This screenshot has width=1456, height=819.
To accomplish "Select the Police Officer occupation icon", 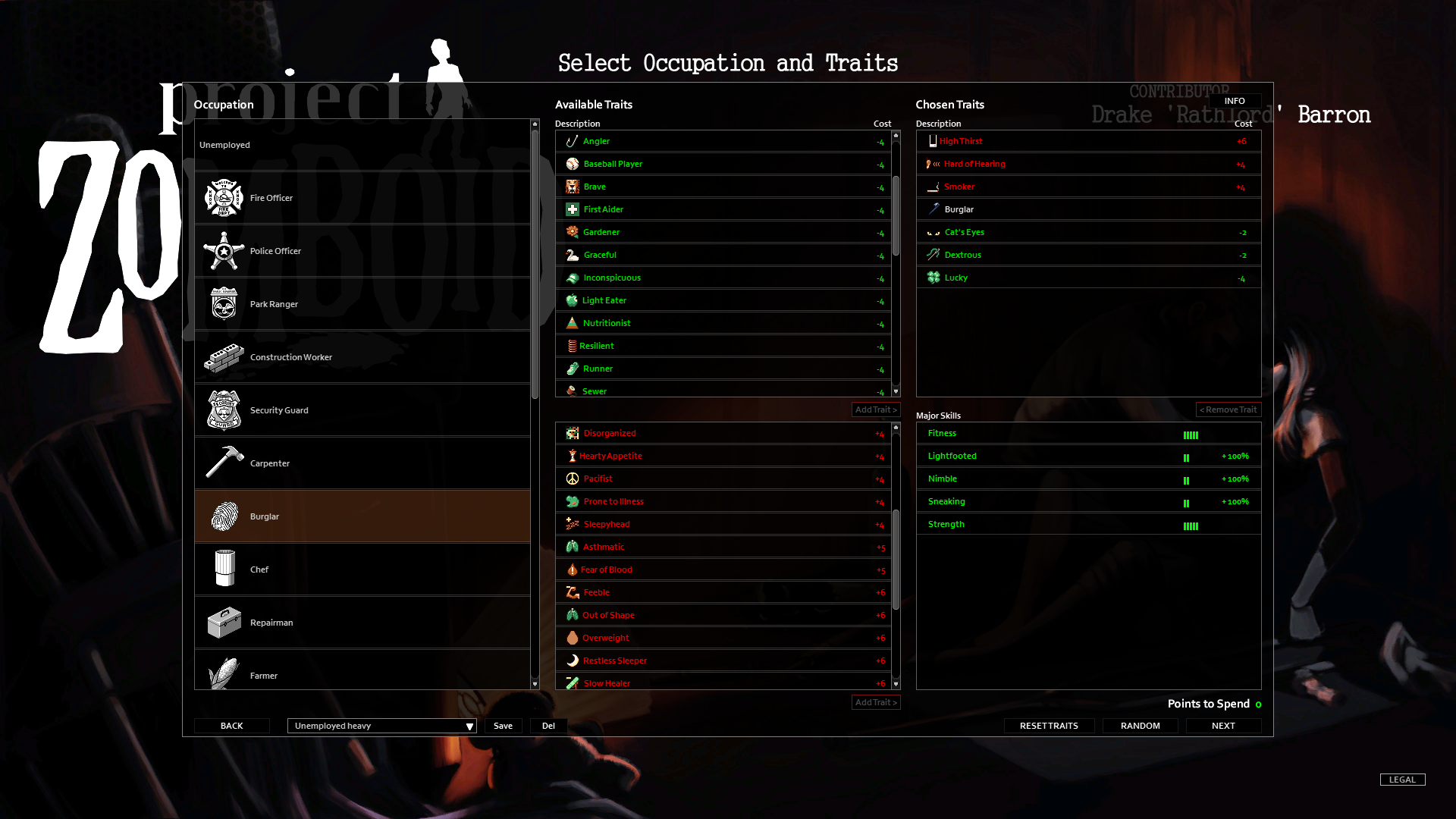I will (x=222, y=251).
